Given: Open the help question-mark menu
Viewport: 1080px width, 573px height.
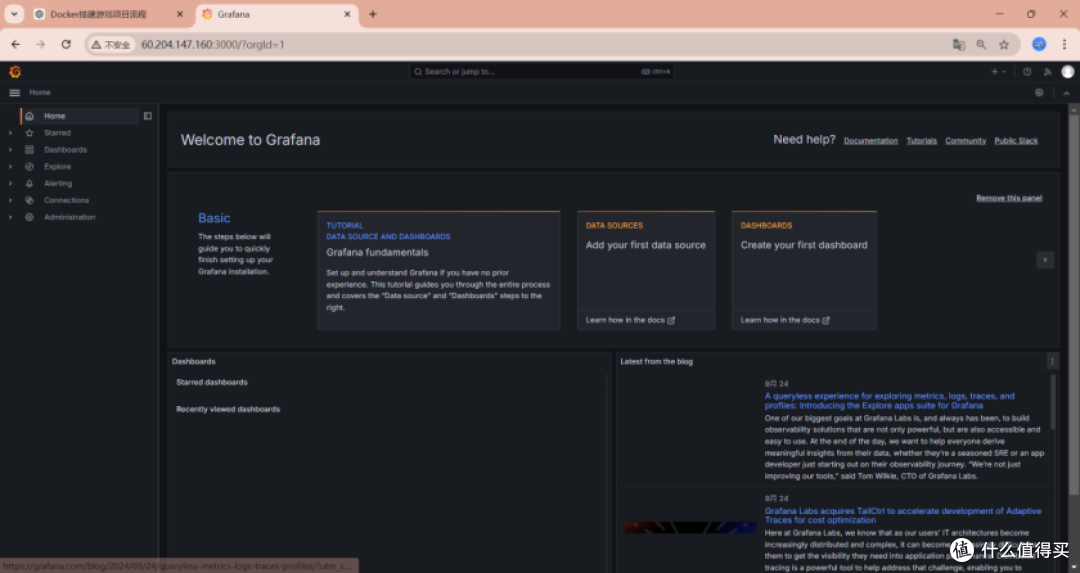Looking at the screenshot, I should click(1027, 72).
